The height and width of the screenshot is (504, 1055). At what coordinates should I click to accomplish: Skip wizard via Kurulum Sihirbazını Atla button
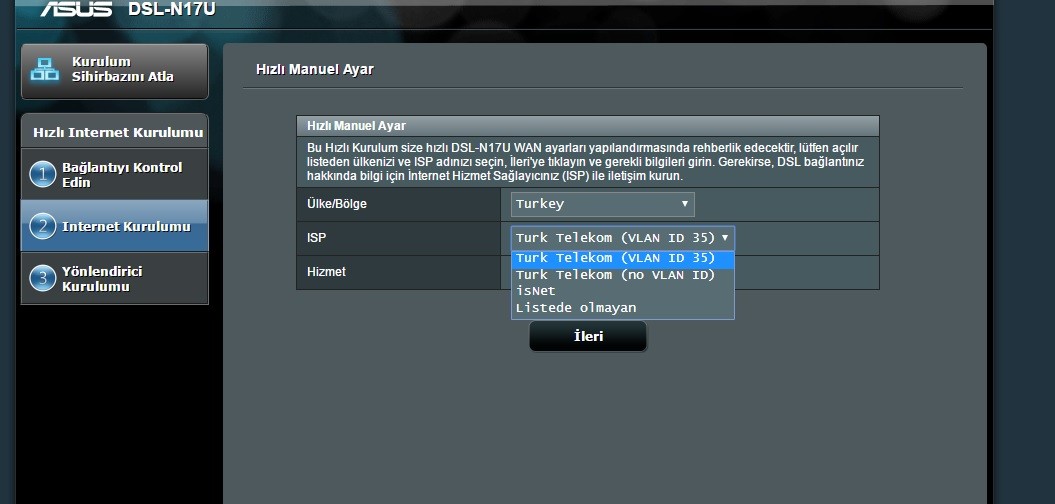point(114,71)
